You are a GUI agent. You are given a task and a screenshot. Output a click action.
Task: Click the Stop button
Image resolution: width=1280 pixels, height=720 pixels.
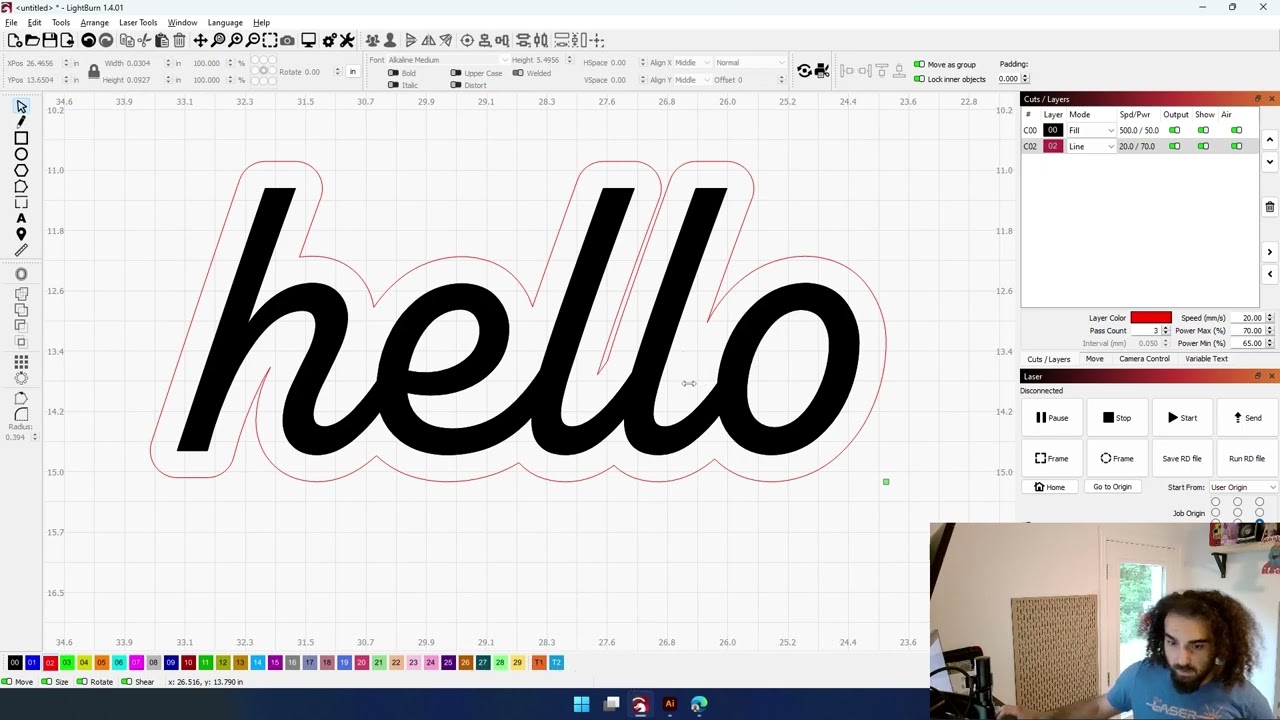tap(1116, 418)
